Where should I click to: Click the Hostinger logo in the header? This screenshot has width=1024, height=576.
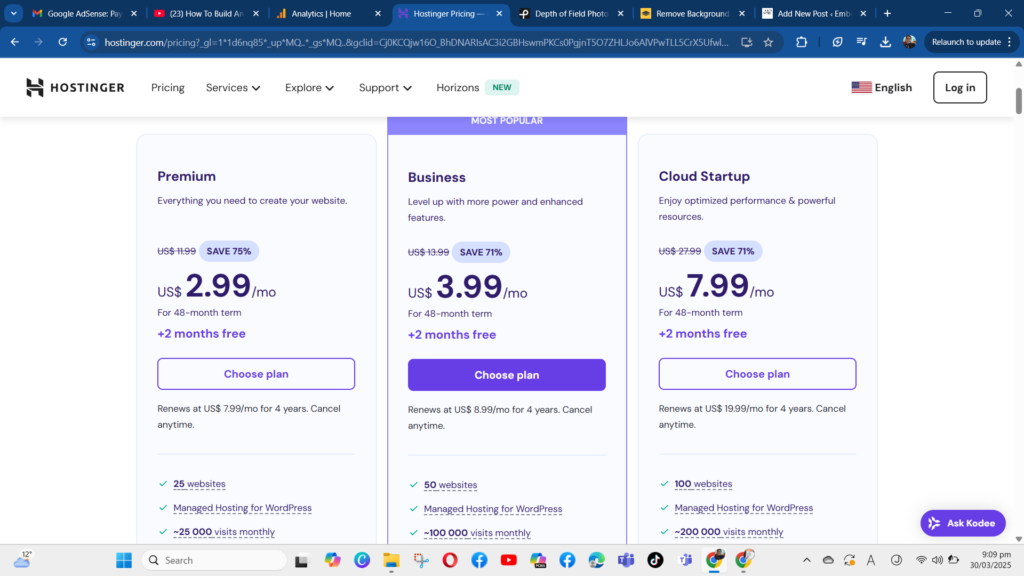[x=75, y=88]
